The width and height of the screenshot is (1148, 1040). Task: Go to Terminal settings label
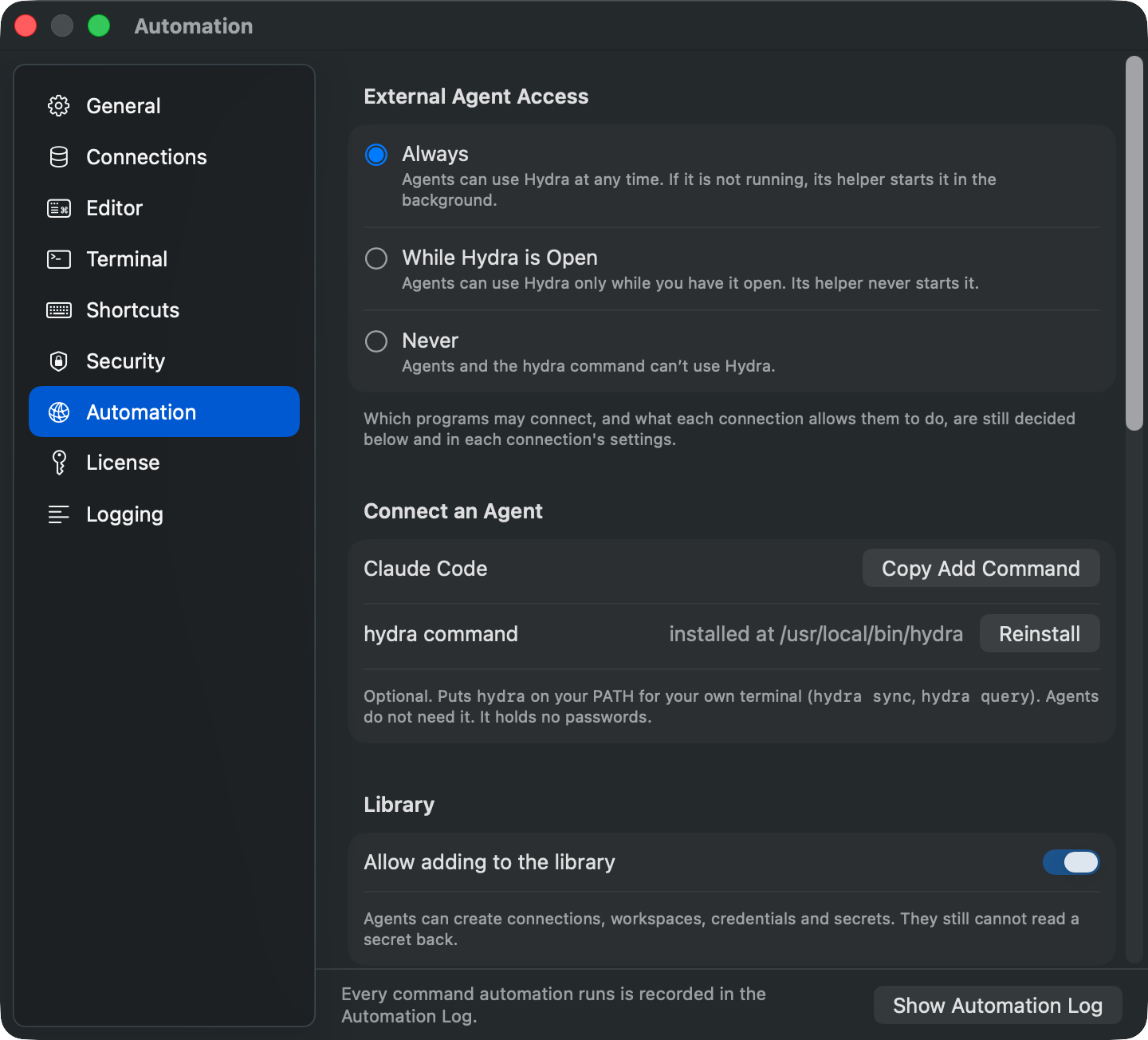click(x=127, y=259)
